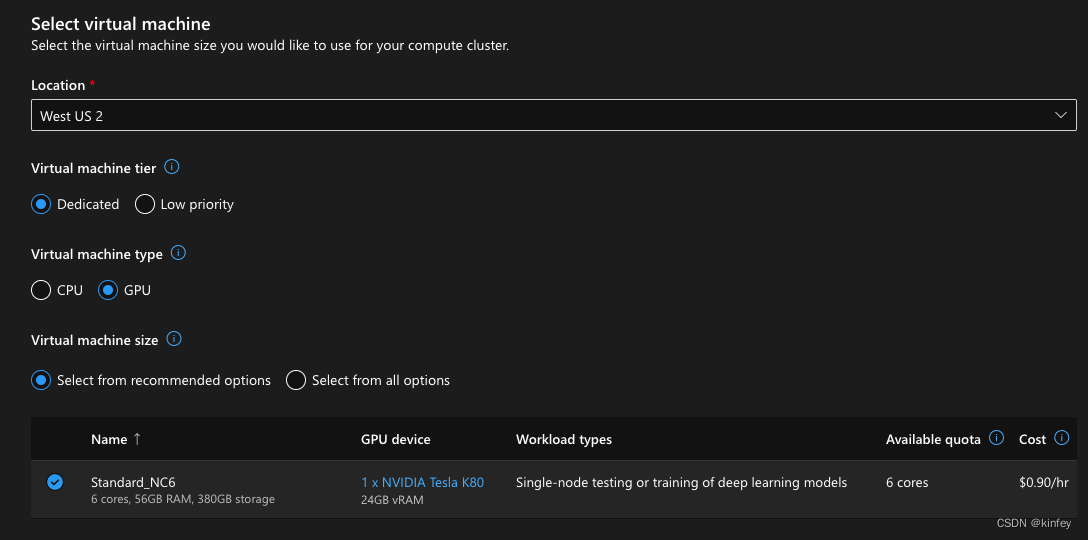The width and height of the screenshot is (1088, 540).
Task: Click the Location dropdown chevron arrow
Action: click(1060, 115)
